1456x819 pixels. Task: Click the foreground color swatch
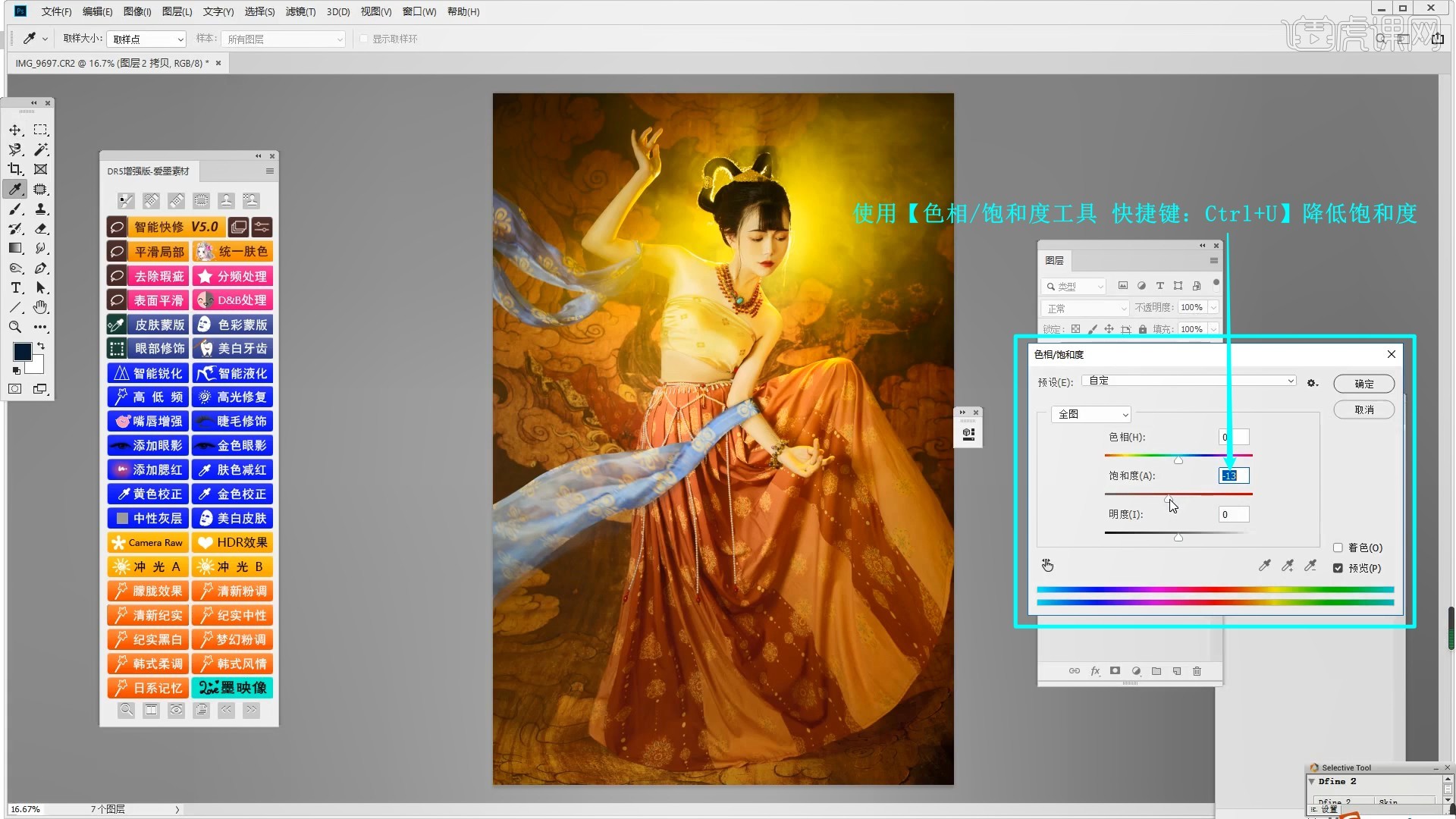[23, 352]
